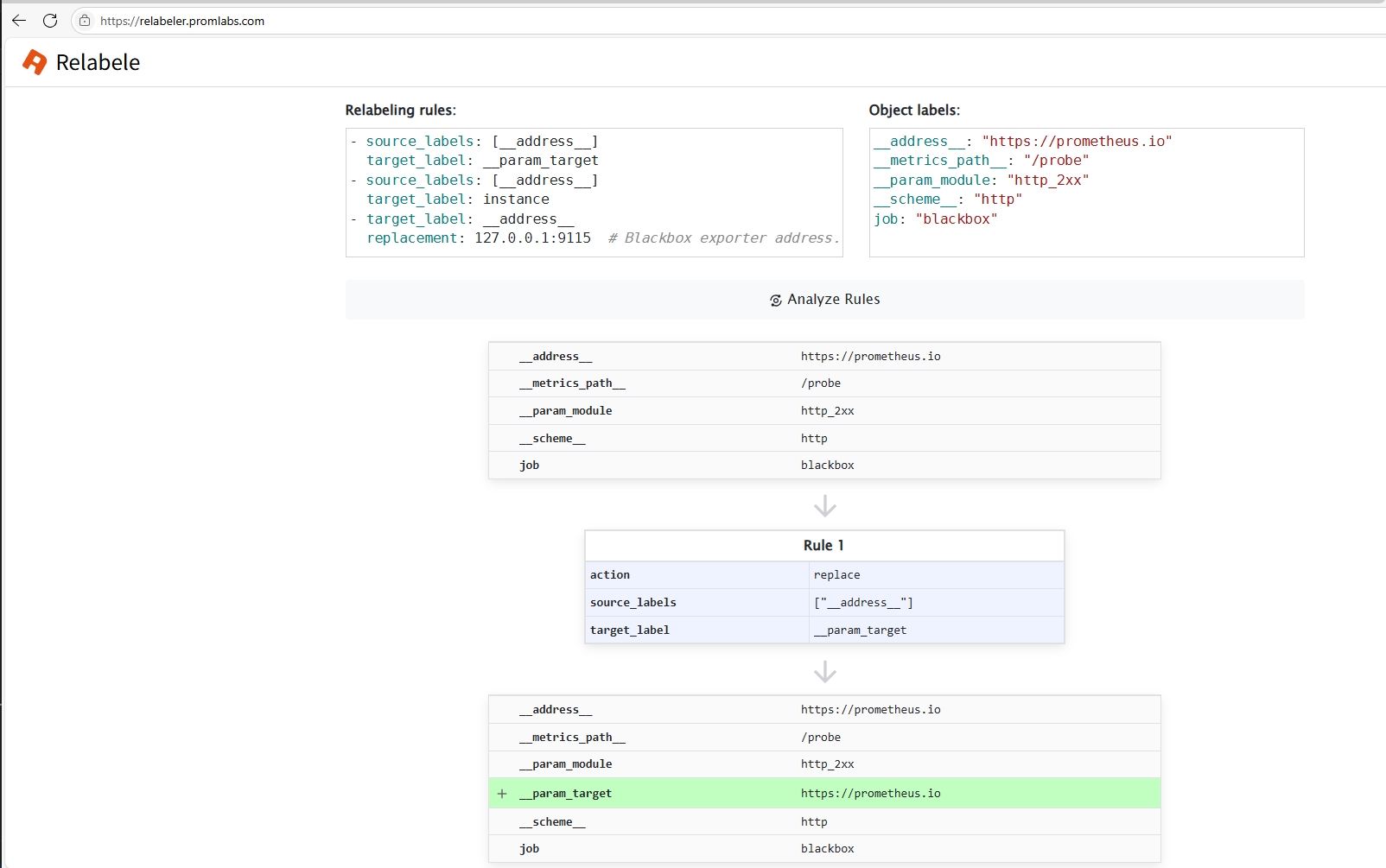The height and width of the screenshot is (868, 1386).
Task: Click inside the Relabeling rules editor
Action: 594,192
